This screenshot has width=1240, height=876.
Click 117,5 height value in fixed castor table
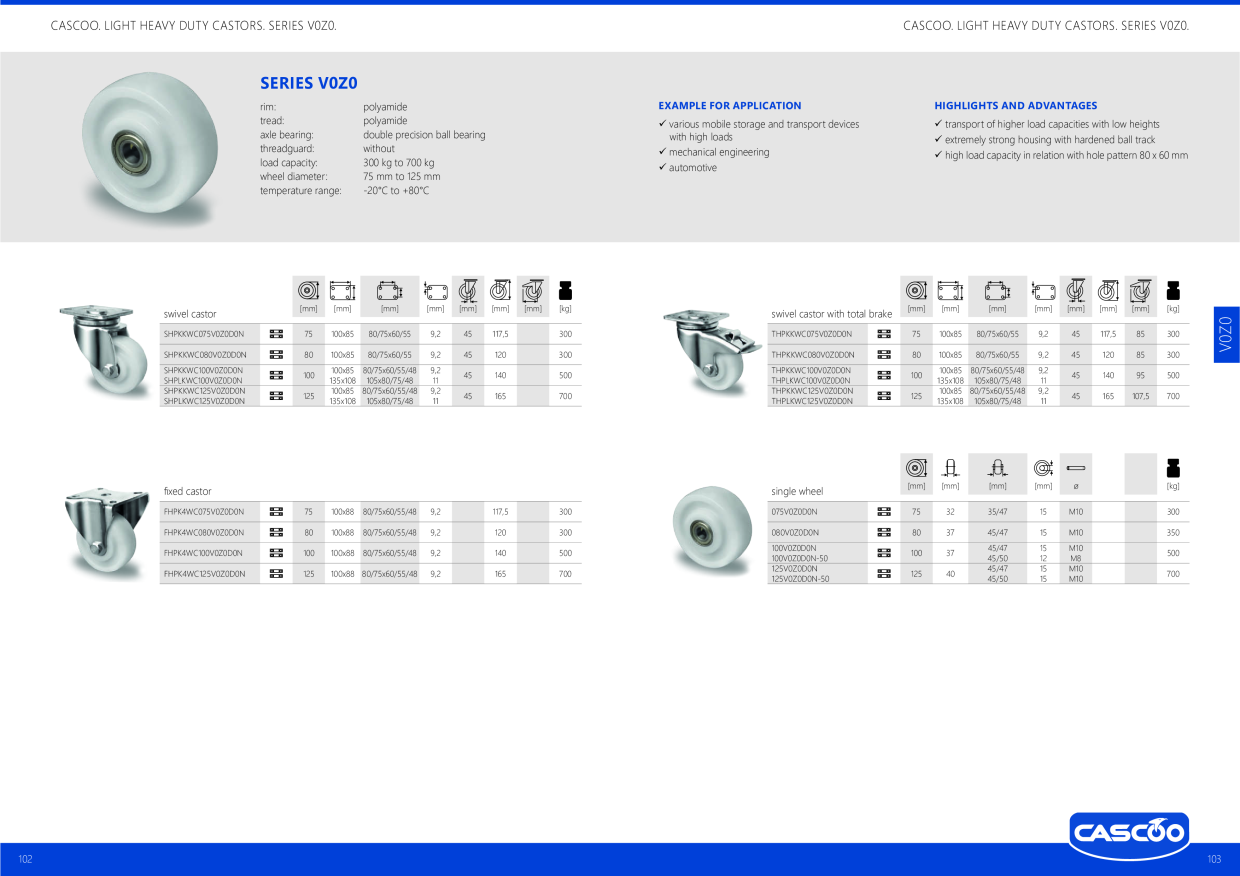500,512
